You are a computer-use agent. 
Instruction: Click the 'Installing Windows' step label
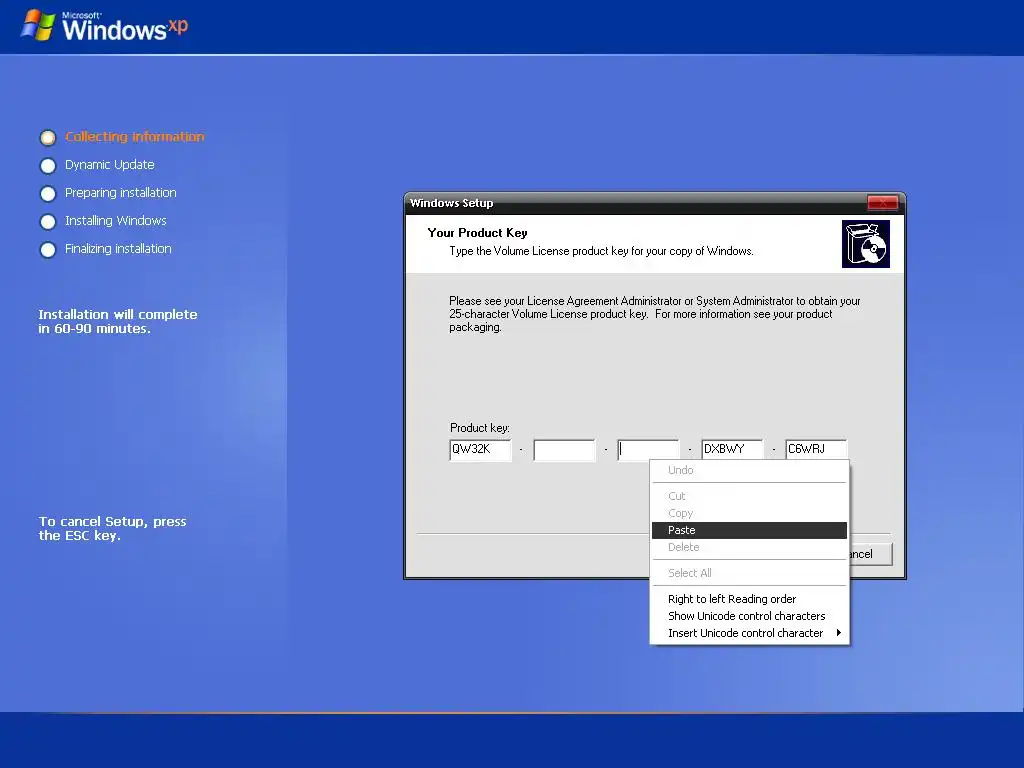pos(116,221)
